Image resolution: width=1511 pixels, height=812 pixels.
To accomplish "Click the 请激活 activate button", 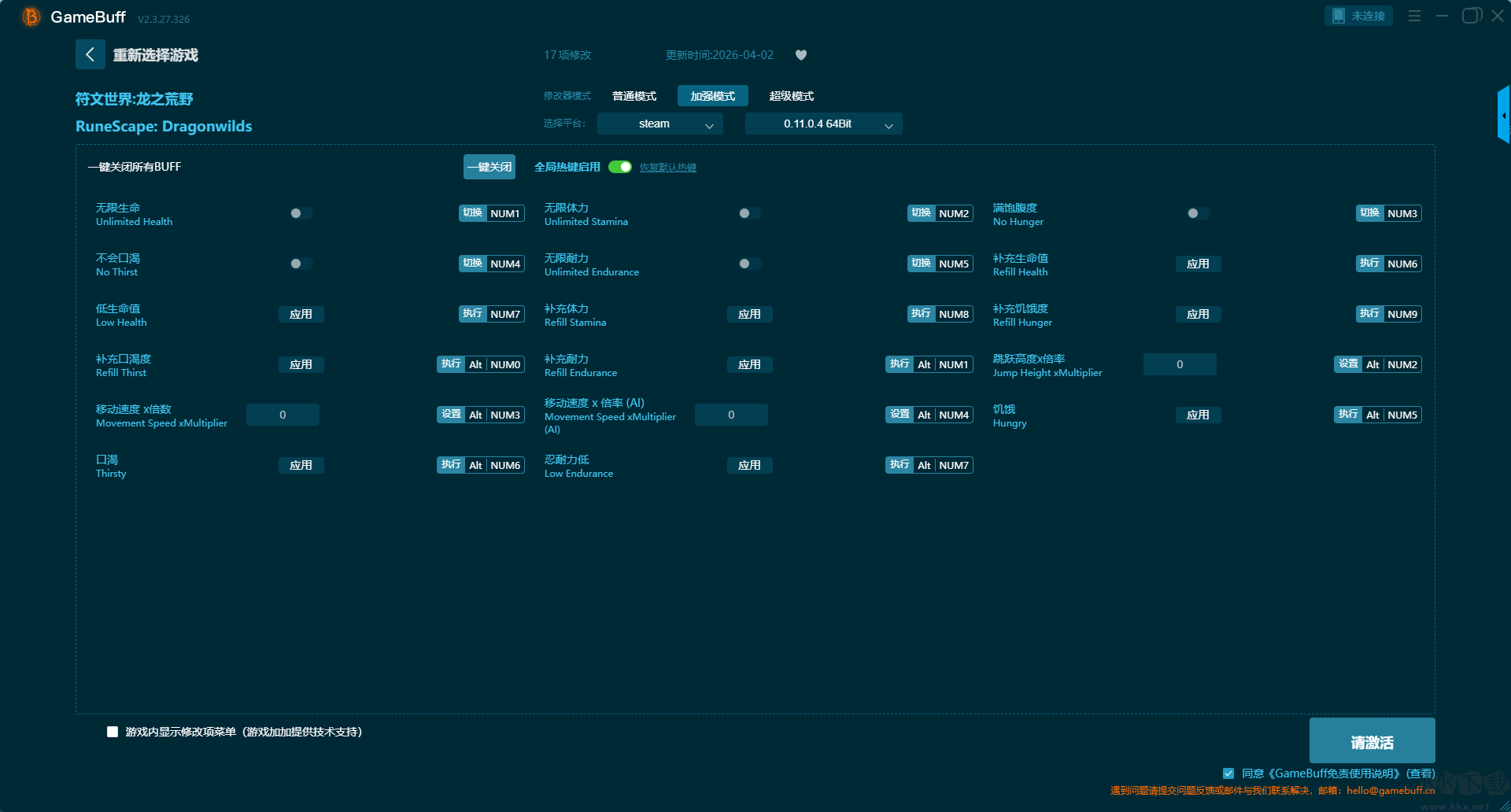I will pos(1372,741).
